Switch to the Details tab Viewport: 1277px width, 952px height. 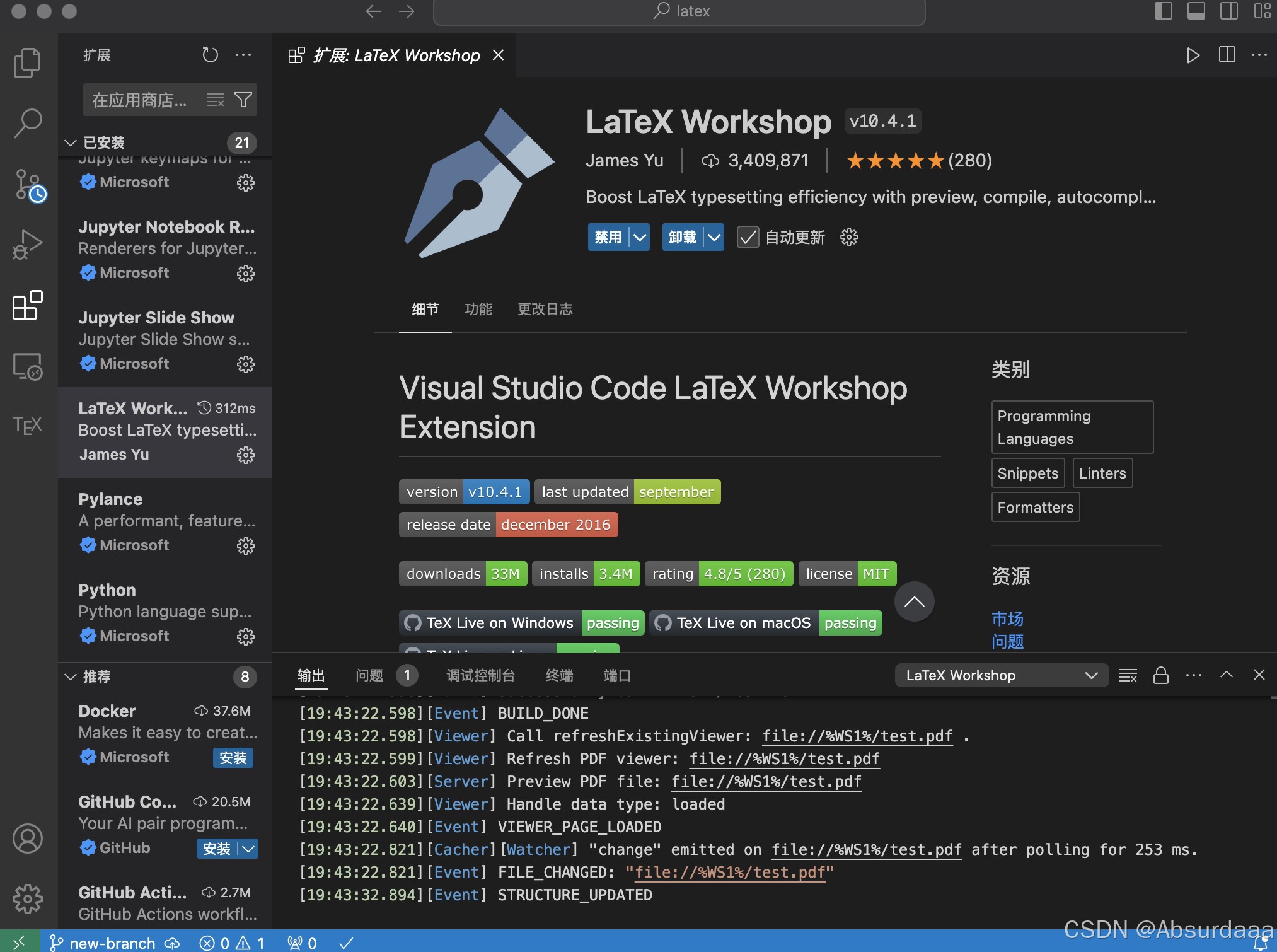(425, 310)
